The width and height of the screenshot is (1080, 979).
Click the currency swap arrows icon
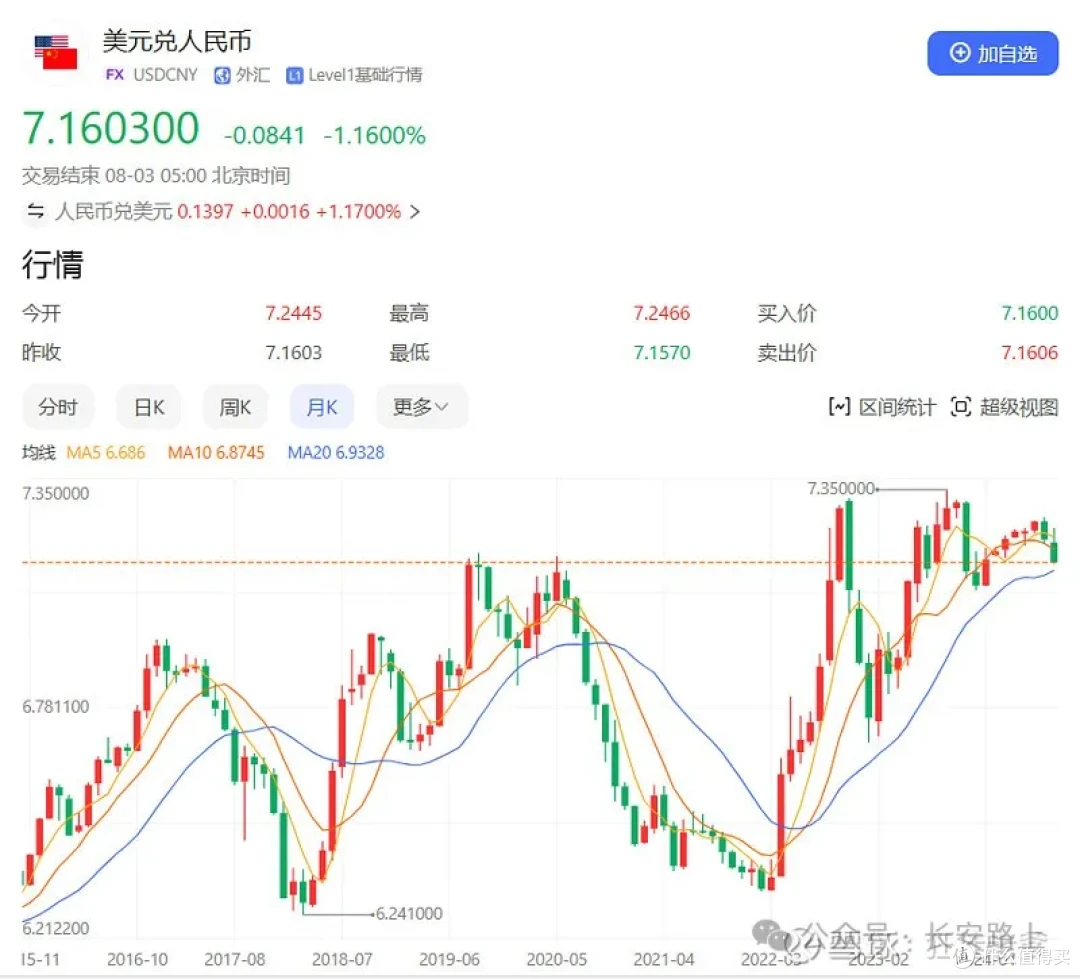(x=35, y=211)
